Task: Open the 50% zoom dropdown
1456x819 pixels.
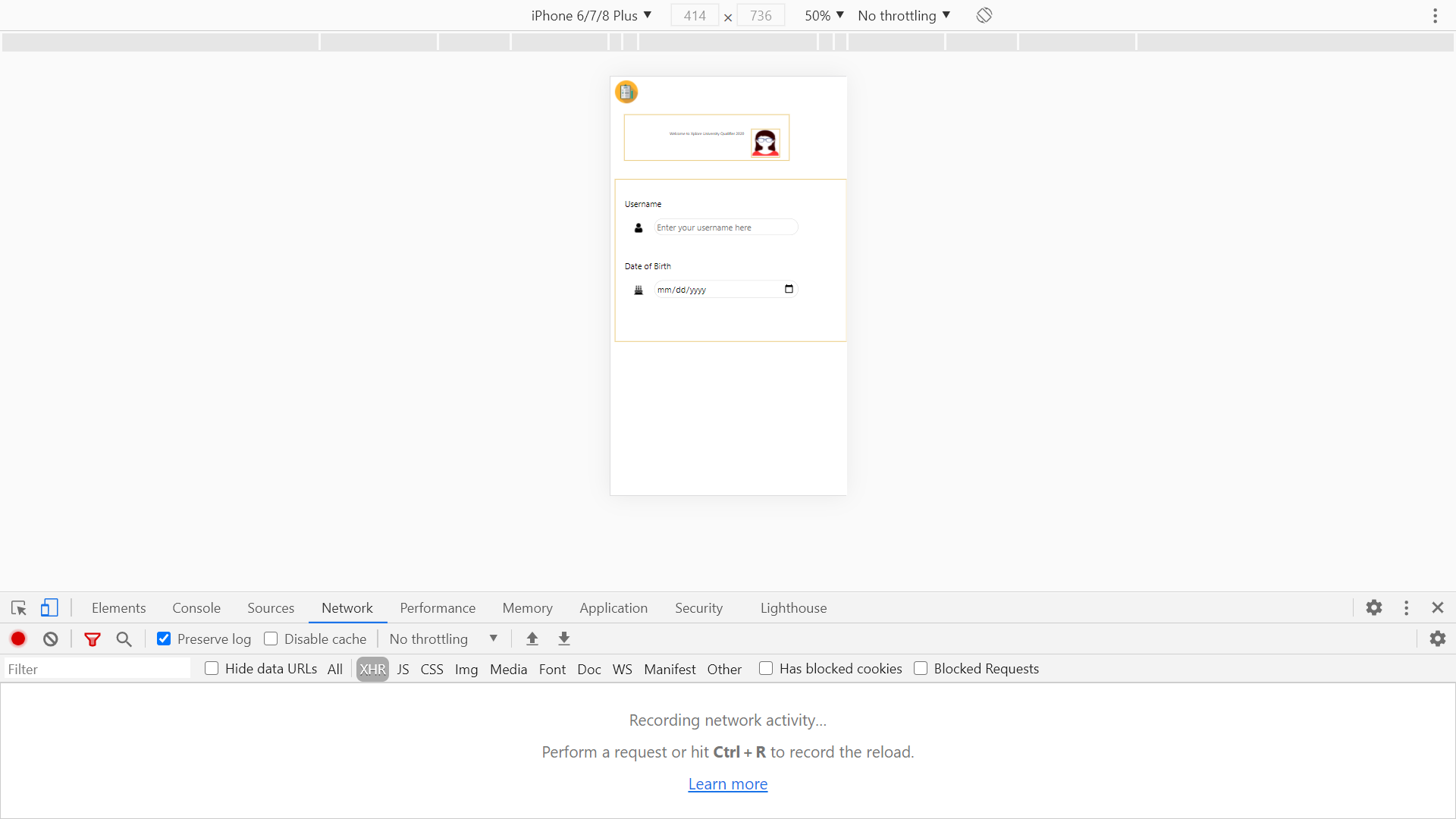Action: pyautogui.click(x=824, y=15)
